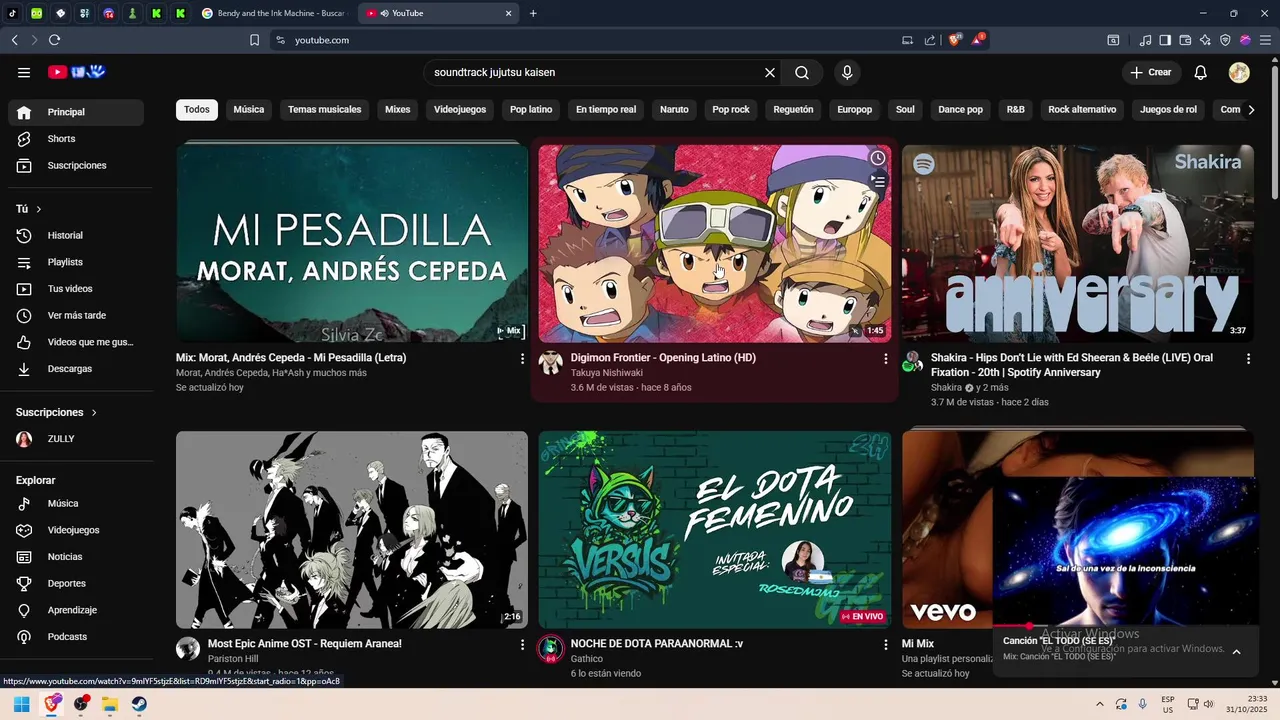Open a new browser tab with plus
Viewport: 1280px width, 720px height.
tap(533, 13)
